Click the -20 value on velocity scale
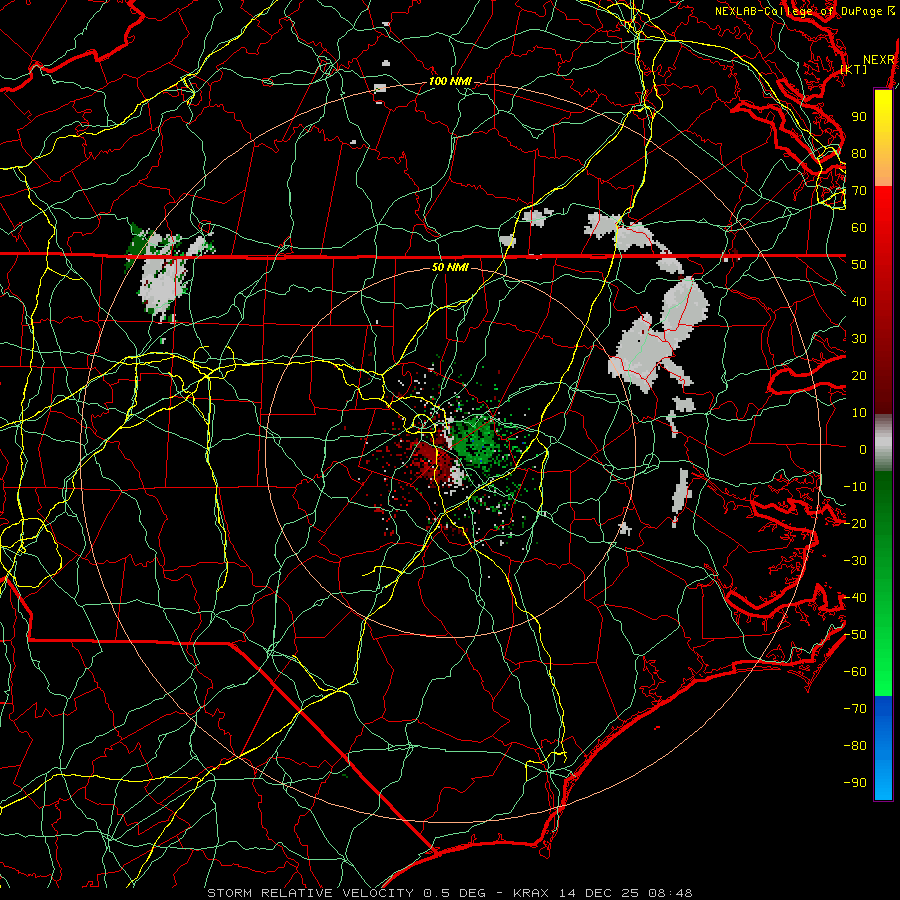 (855, 524)
